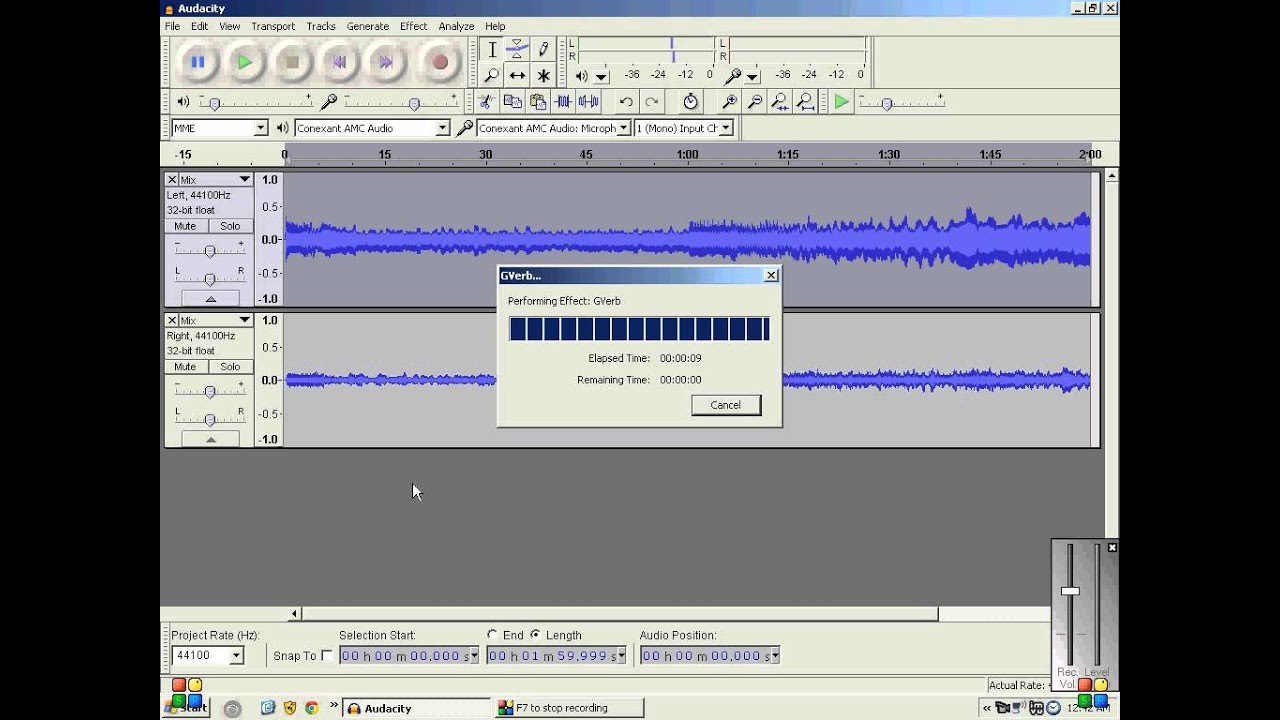This screenshot has height=720, width=1280.
Task: Open the Tracks menu
Action: pos(321,26)
